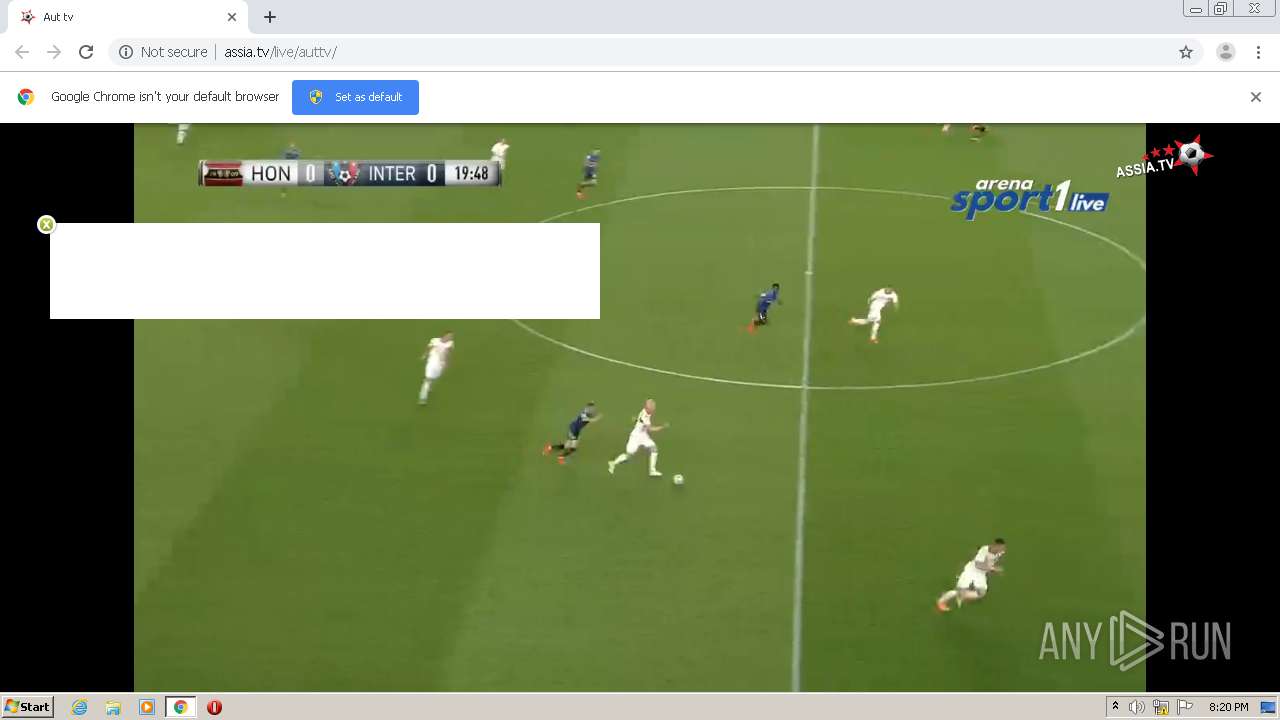Screen dimensions: 1280x720
Task: Dismiss the default browser infobar
Action: [x=1256, y=97]
